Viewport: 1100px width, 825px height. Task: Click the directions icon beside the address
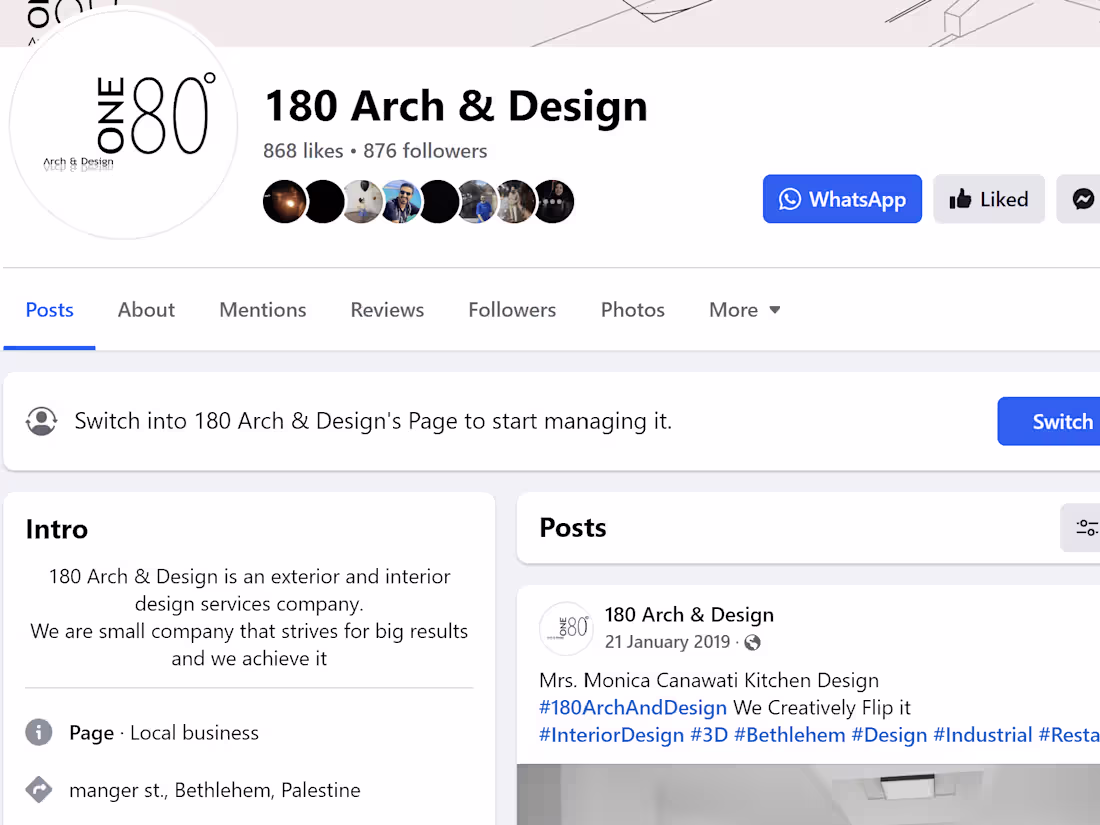click(x=39, y=790)
